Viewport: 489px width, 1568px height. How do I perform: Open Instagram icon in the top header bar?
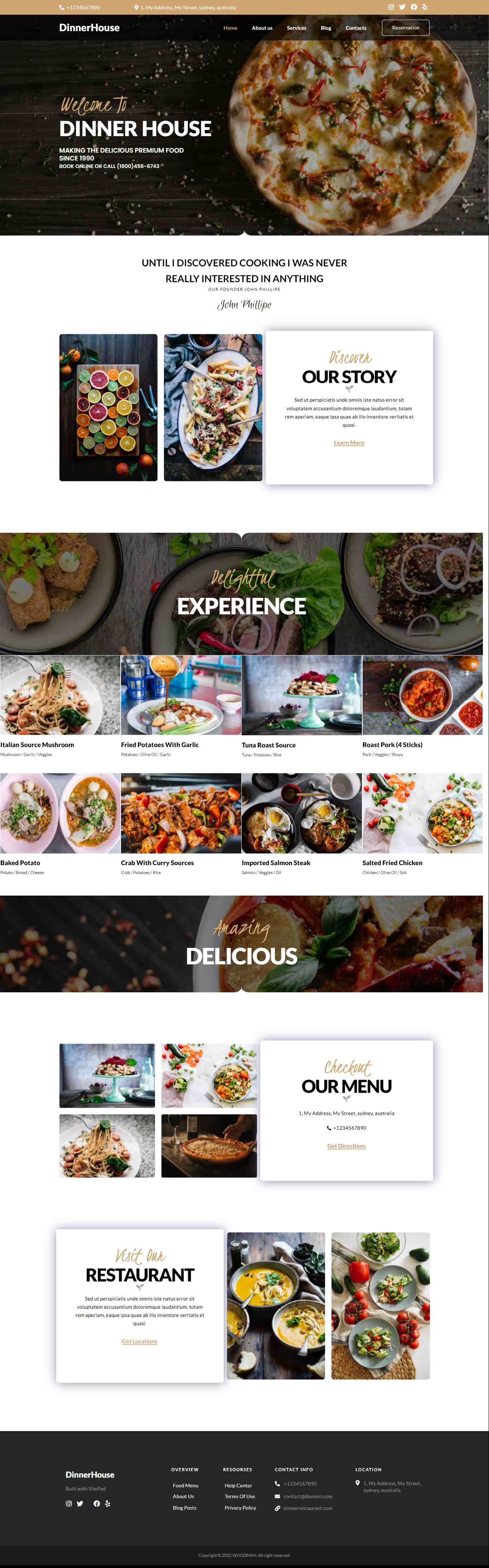pyautogui.click(x=391, y=7)
